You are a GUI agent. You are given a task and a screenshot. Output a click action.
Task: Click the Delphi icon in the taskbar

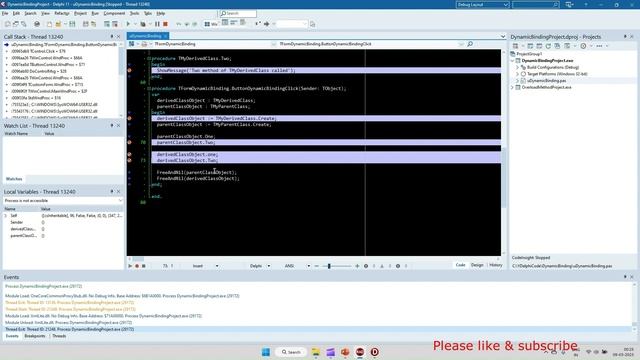[374, 352]
